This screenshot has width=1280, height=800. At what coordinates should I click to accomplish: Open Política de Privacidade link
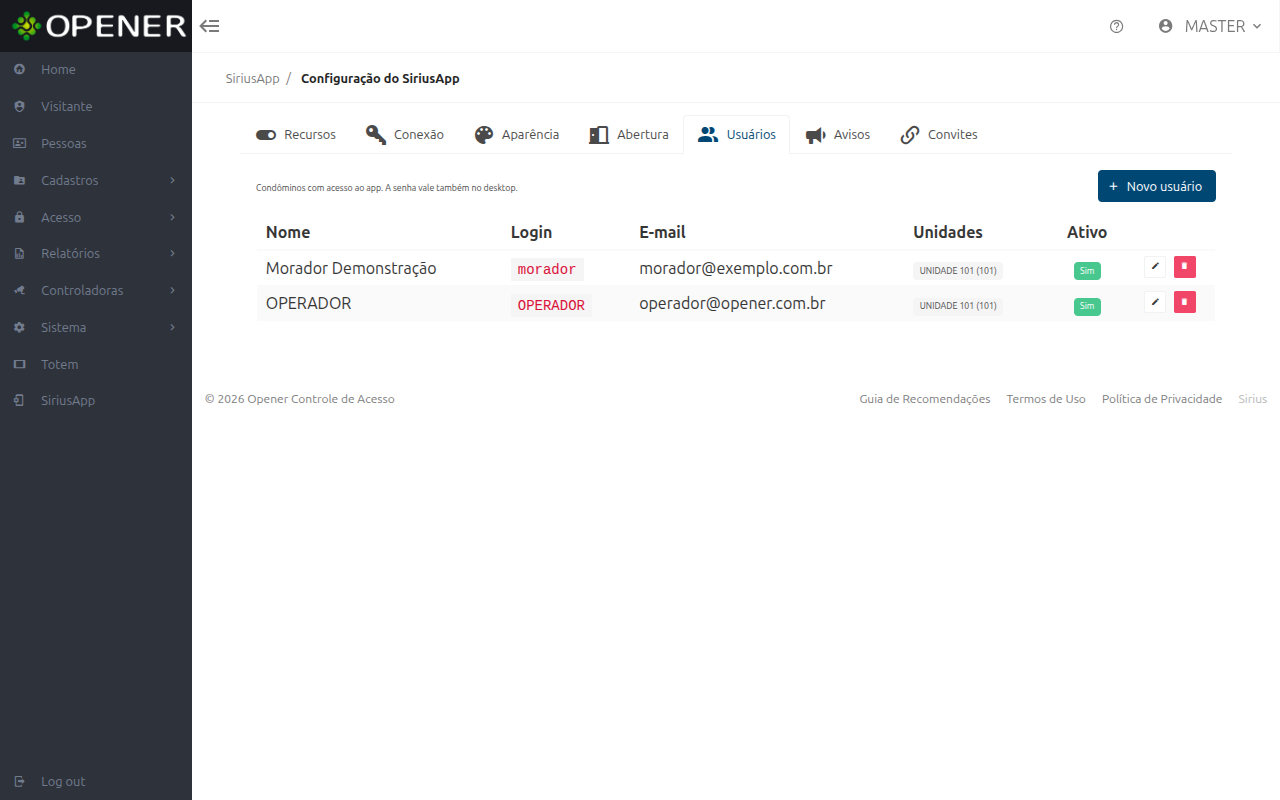click(x=1162, y=399)
